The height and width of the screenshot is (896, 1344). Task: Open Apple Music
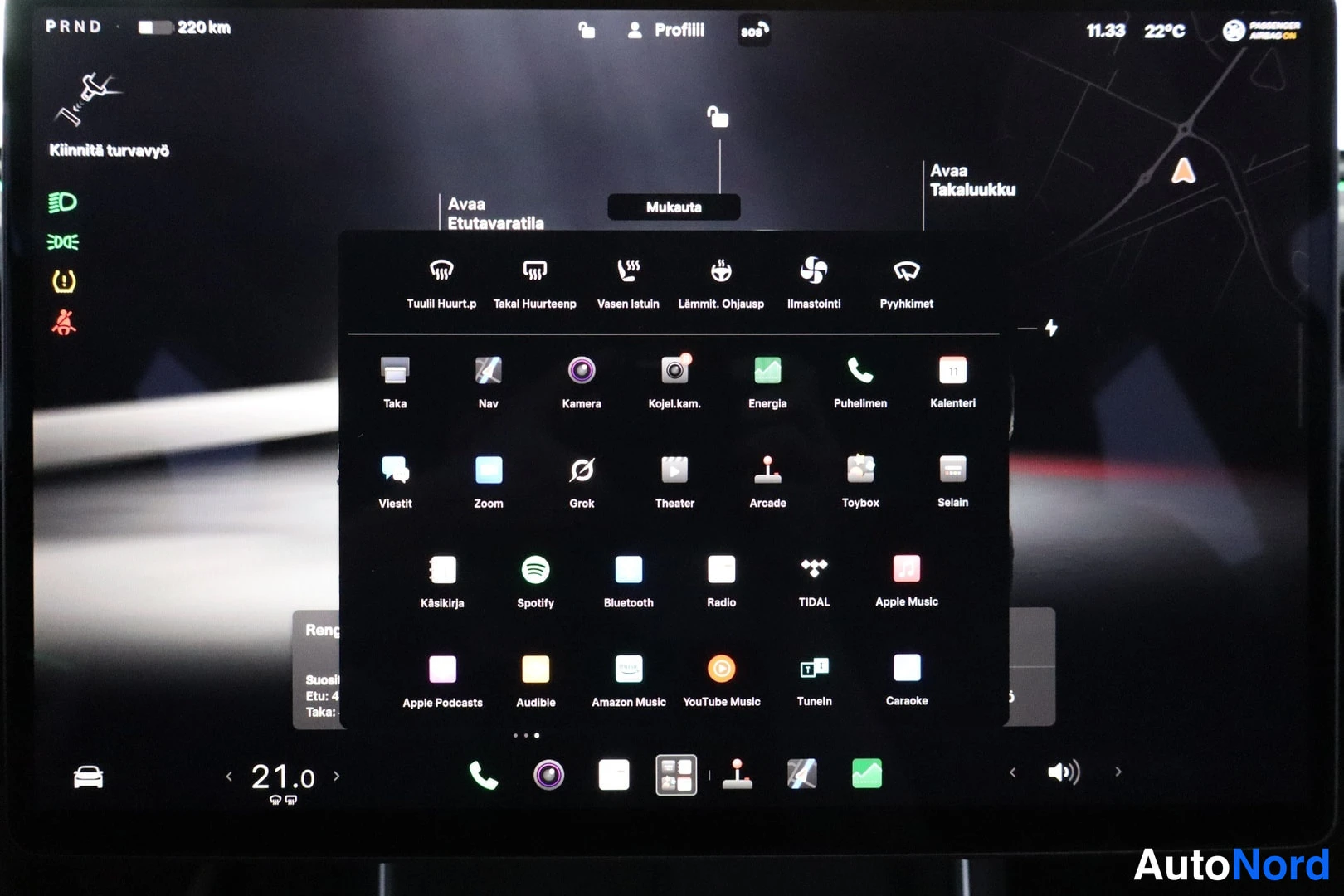pos(907,580)
